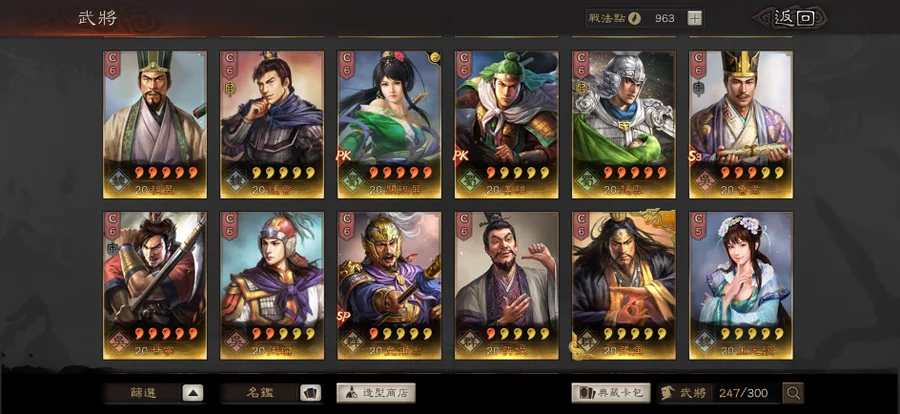Select the 甘寧 general card
This screenshot has width=900, height=414.
155,286
